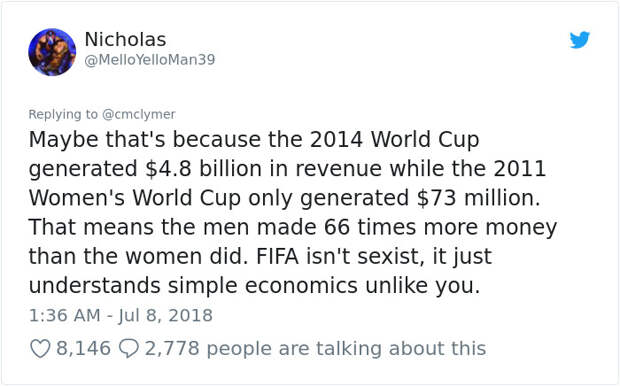Open Nicholas's profile avatar picture

(x=52, y=52)
